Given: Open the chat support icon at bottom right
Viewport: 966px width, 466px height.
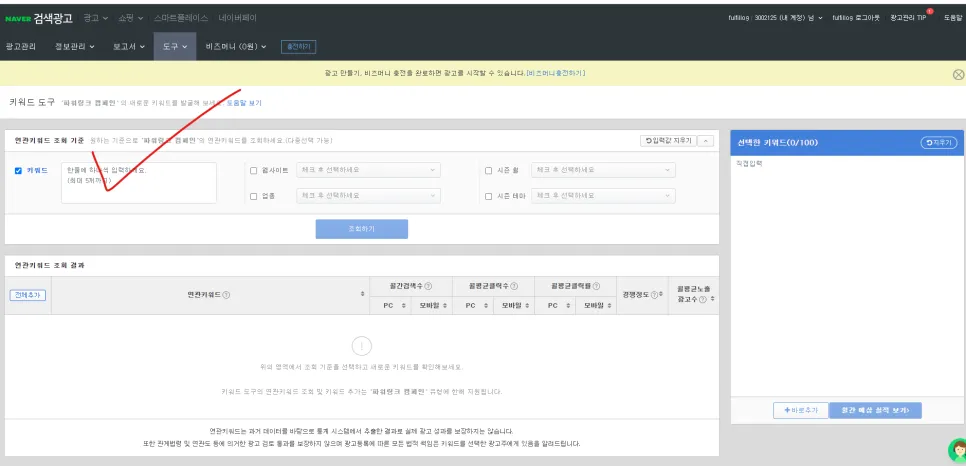Looking at the screenshot, I should [x=957, y=452].
